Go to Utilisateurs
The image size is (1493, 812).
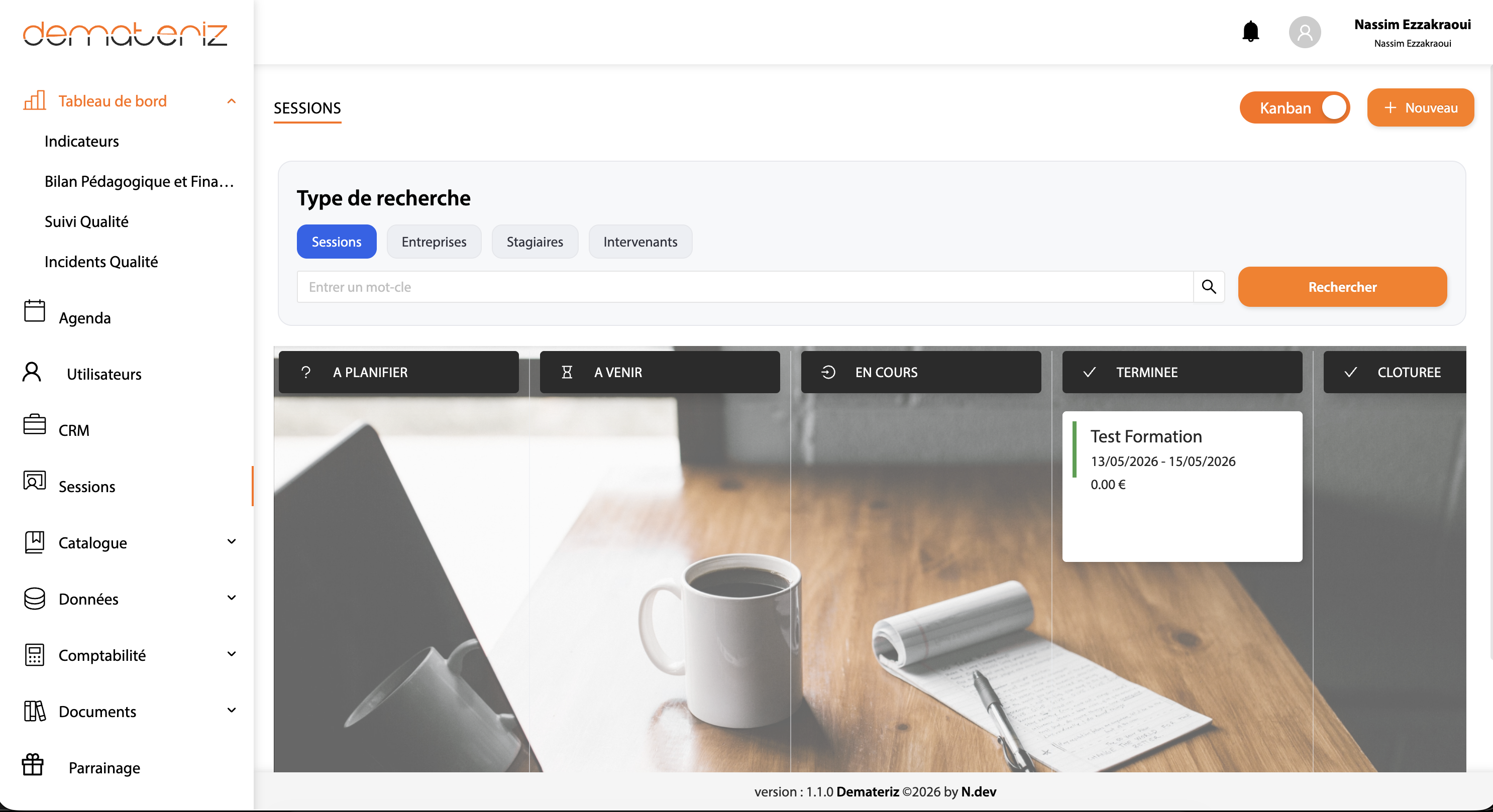104,374
